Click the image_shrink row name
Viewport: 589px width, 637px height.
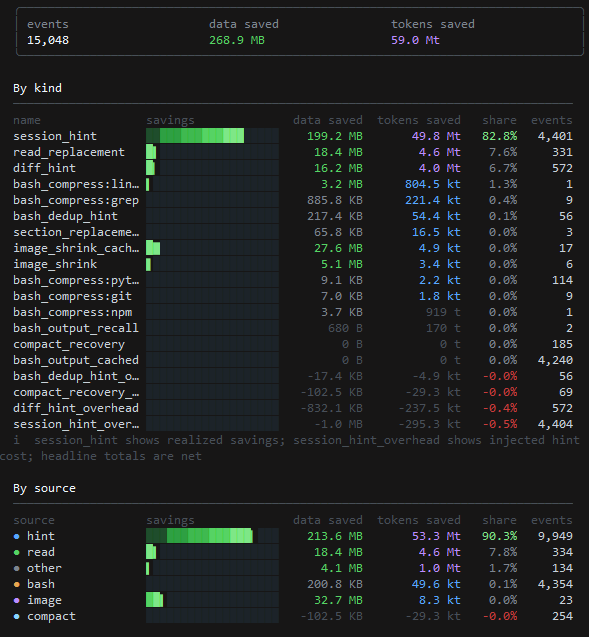55,264
